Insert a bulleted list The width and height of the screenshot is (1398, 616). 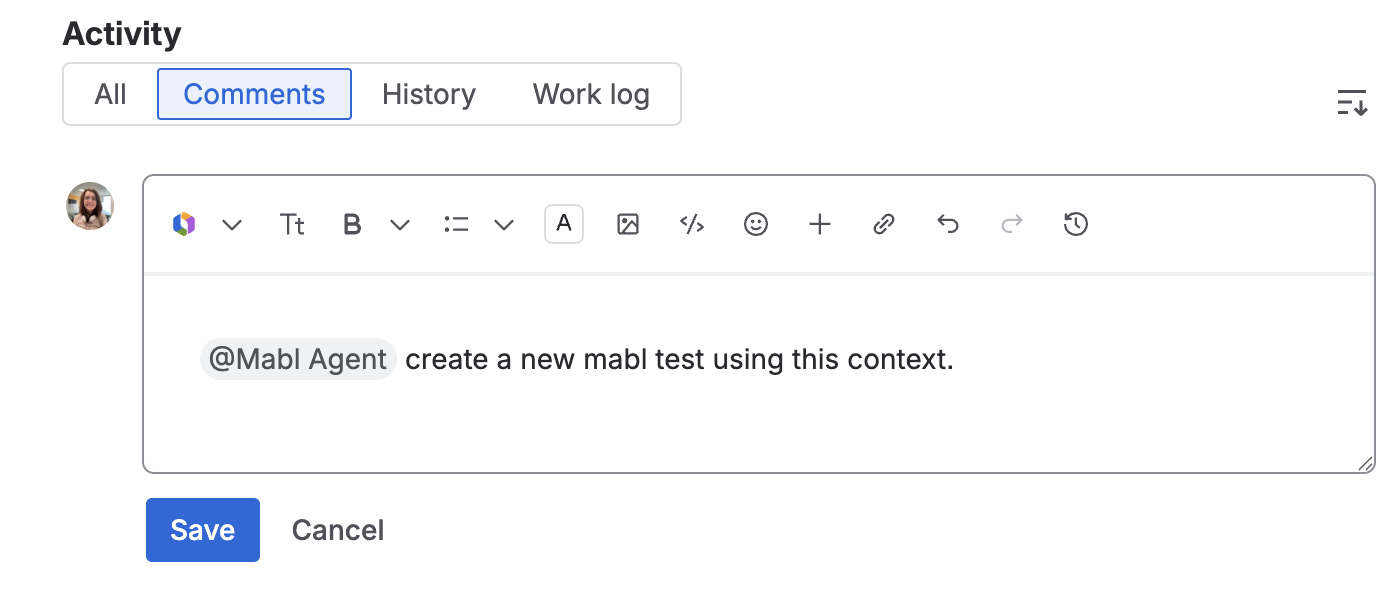(x=456, y=224)
